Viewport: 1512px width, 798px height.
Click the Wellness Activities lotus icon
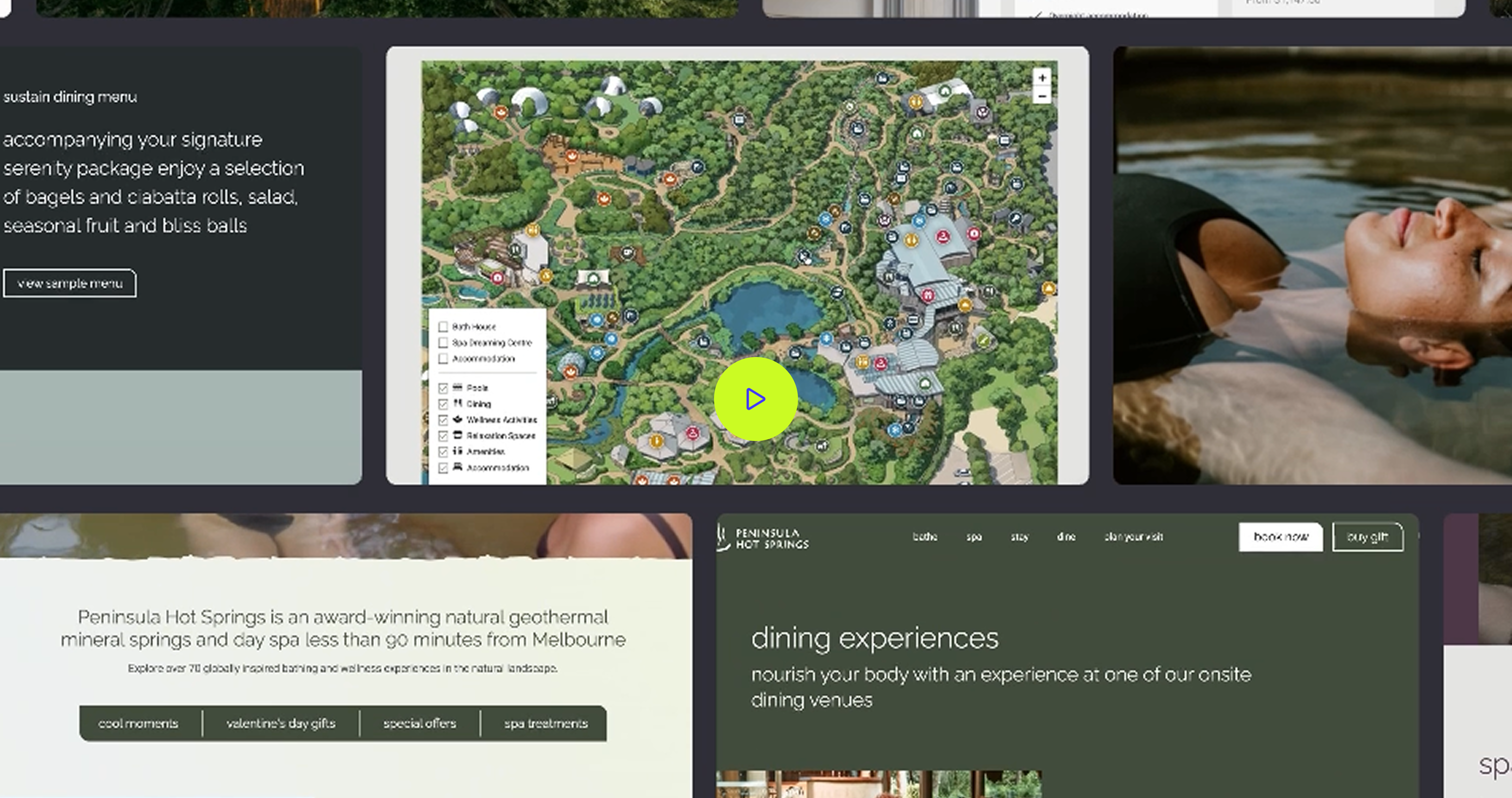[x=458, y=419]
